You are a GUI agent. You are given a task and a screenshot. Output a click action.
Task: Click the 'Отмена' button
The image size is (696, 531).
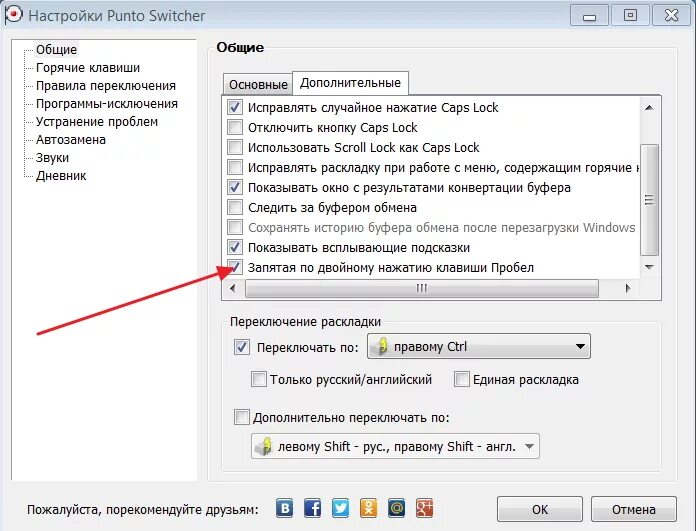(x=634, y=509)
